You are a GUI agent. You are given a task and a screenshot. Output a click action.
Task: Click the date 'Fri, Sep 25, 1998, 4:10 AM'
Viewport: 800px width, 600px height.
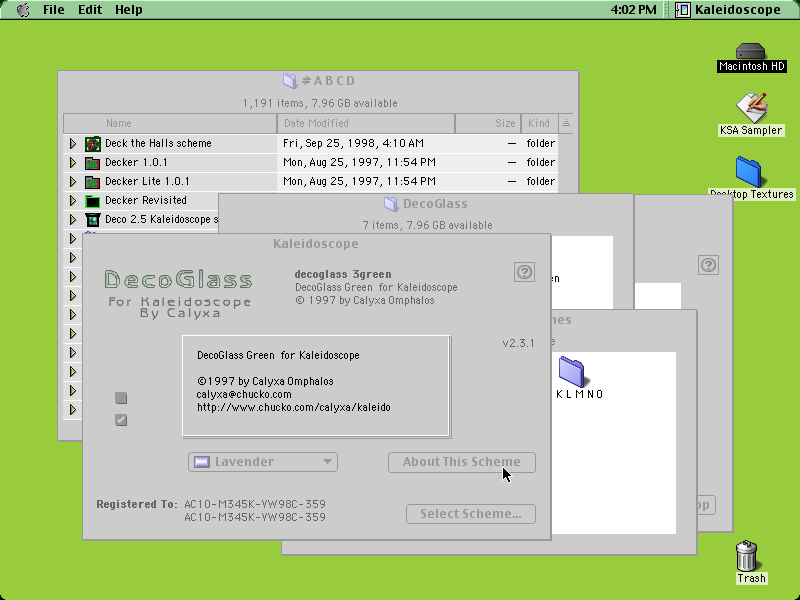353,143
